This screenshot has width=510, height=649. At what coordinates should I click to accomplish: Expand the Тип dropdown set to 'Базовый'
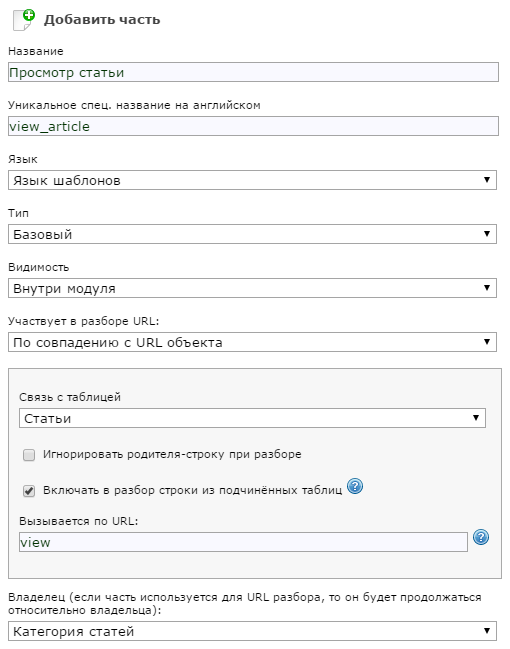tap(252, 234)
